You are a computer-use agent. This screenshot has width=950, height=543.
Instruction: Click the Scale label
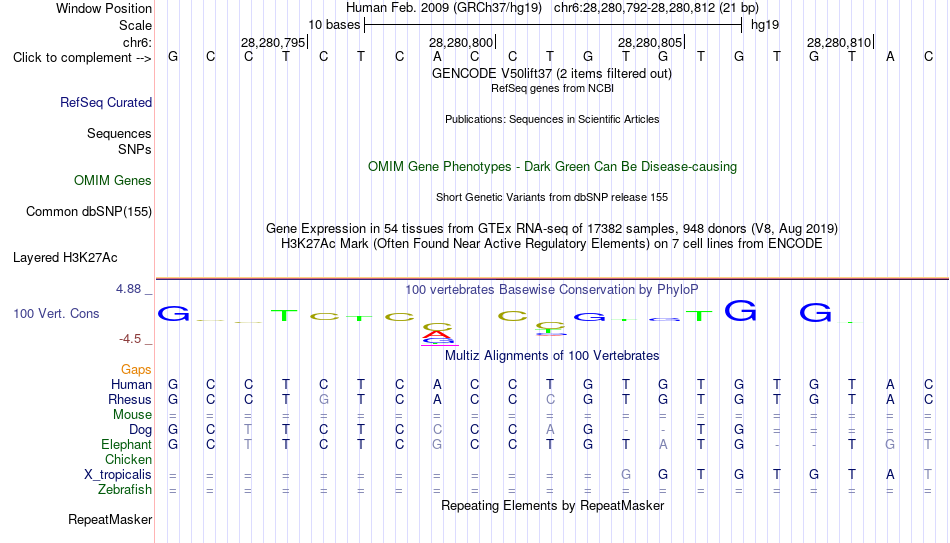point(135,25)
